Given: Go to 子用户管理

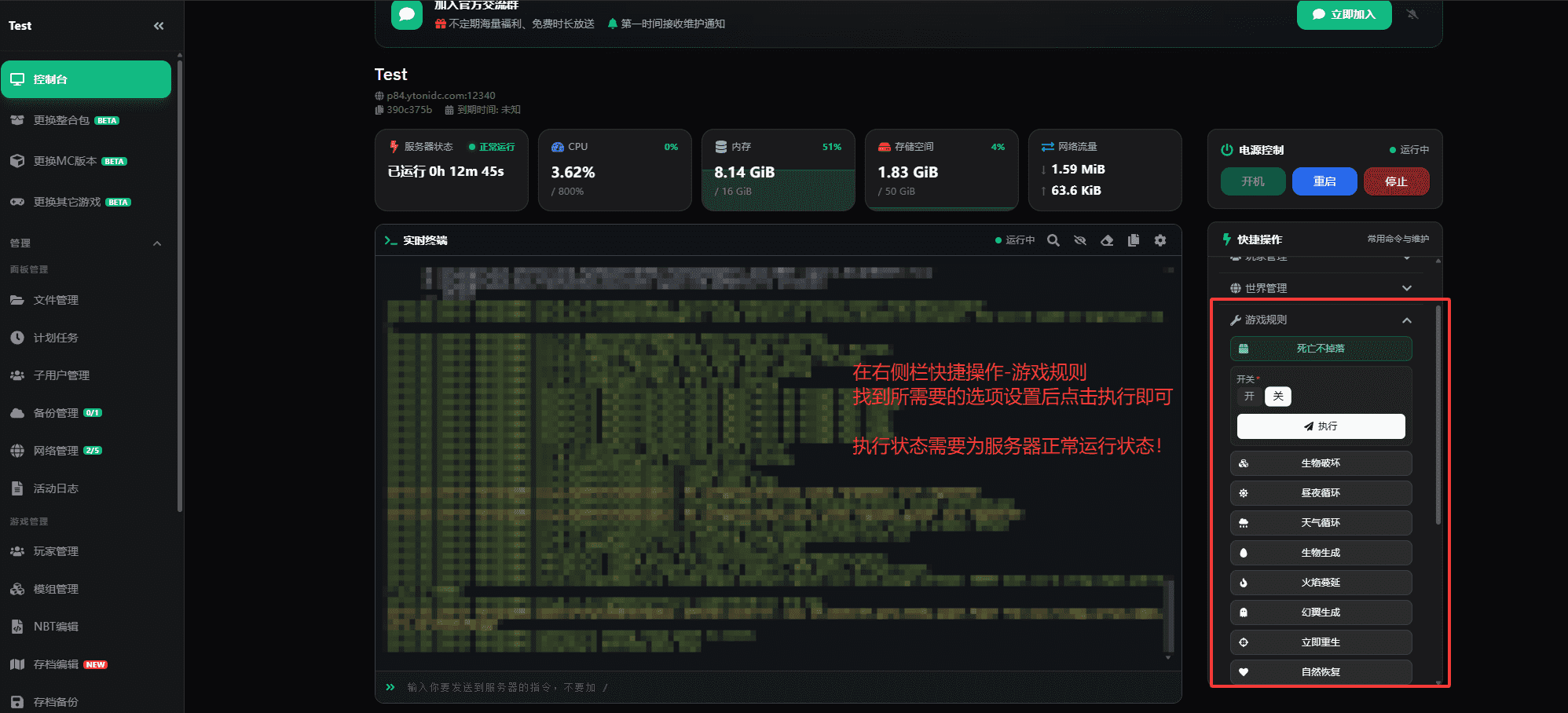Looking at the screenshot, I should click(86, 375).
